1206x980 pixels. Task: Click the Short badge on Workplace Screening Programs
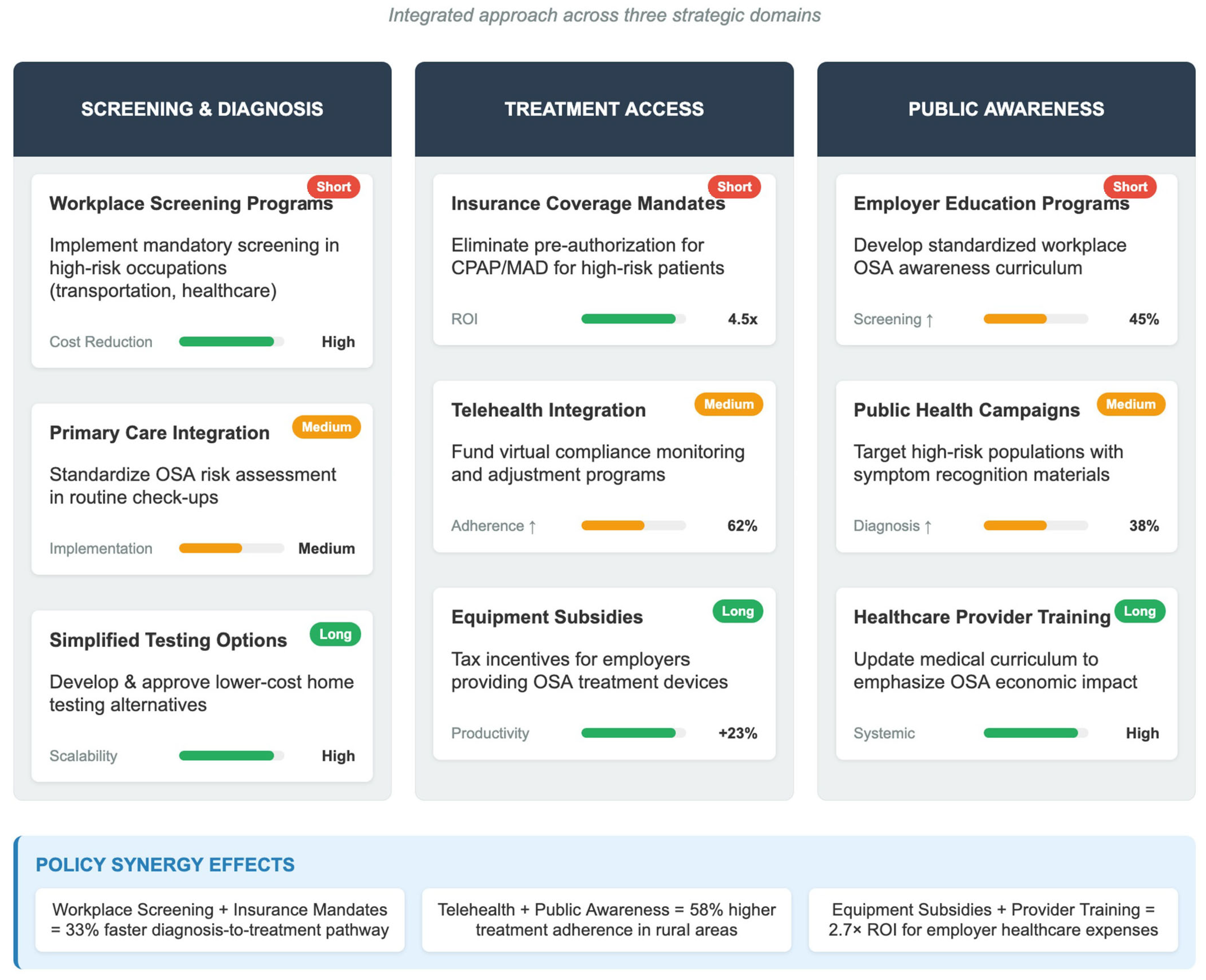pos(333,187)
